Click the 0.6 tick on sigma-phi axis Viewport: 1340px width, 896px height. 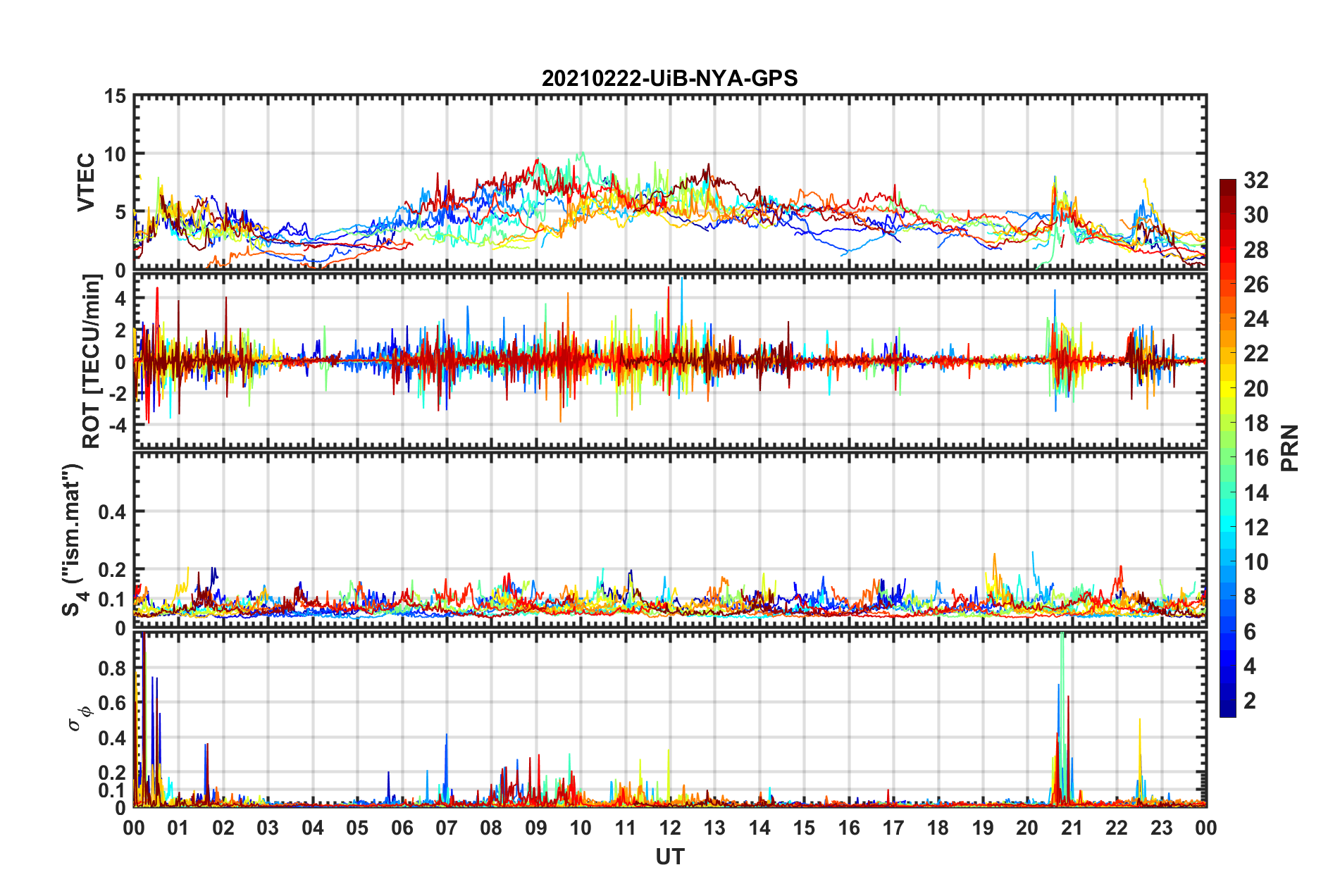point(112,703)
